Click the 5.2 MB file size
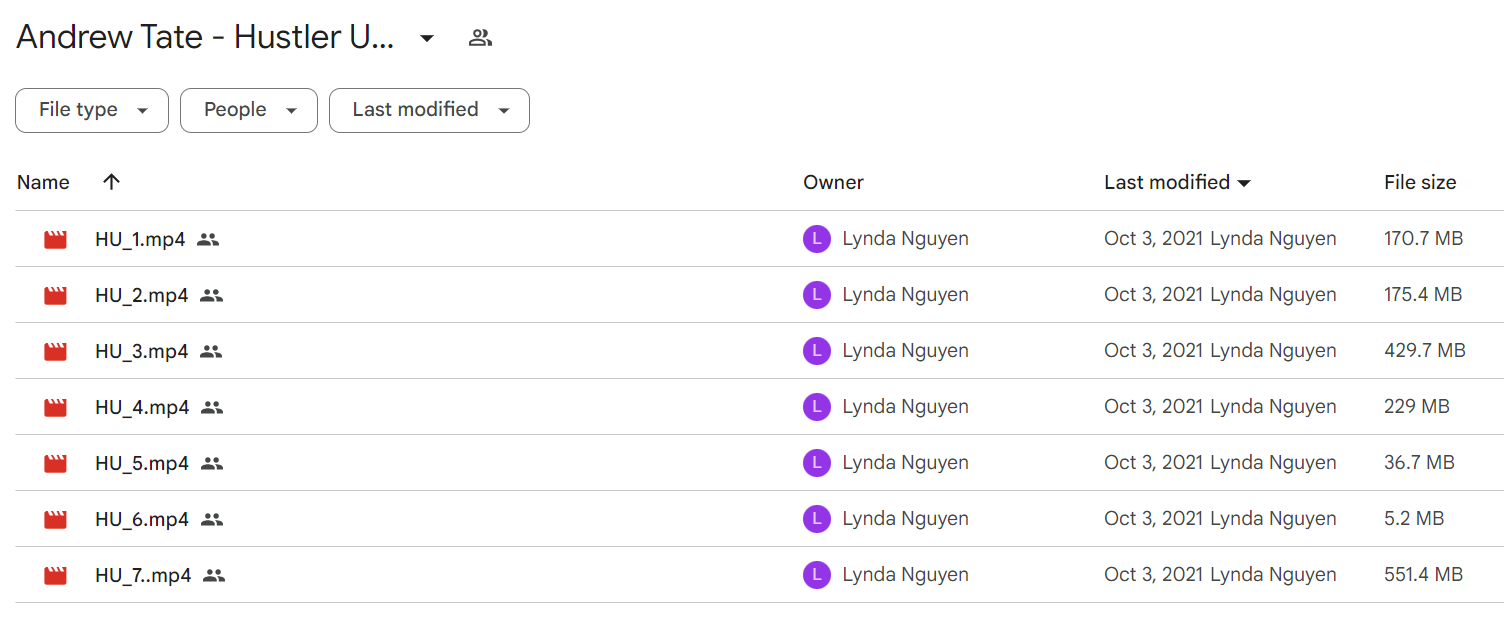 pos(1414,519)
